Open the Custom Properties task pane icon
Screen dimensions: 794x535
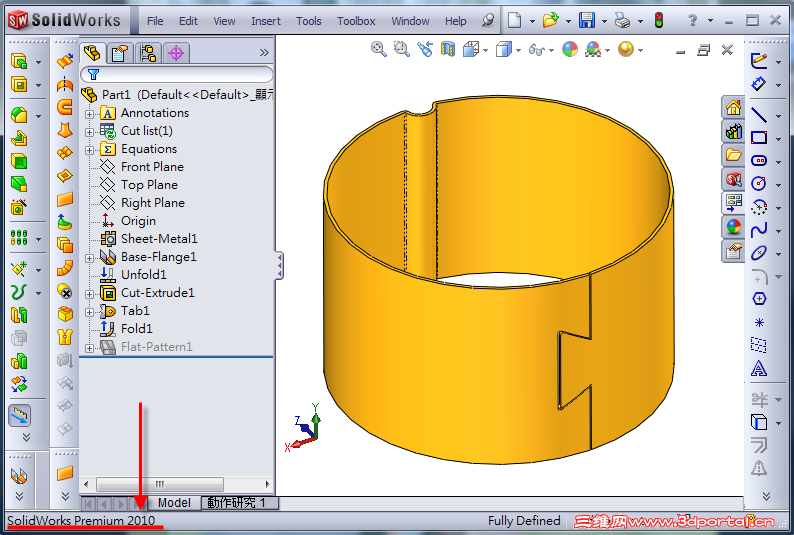733,251
